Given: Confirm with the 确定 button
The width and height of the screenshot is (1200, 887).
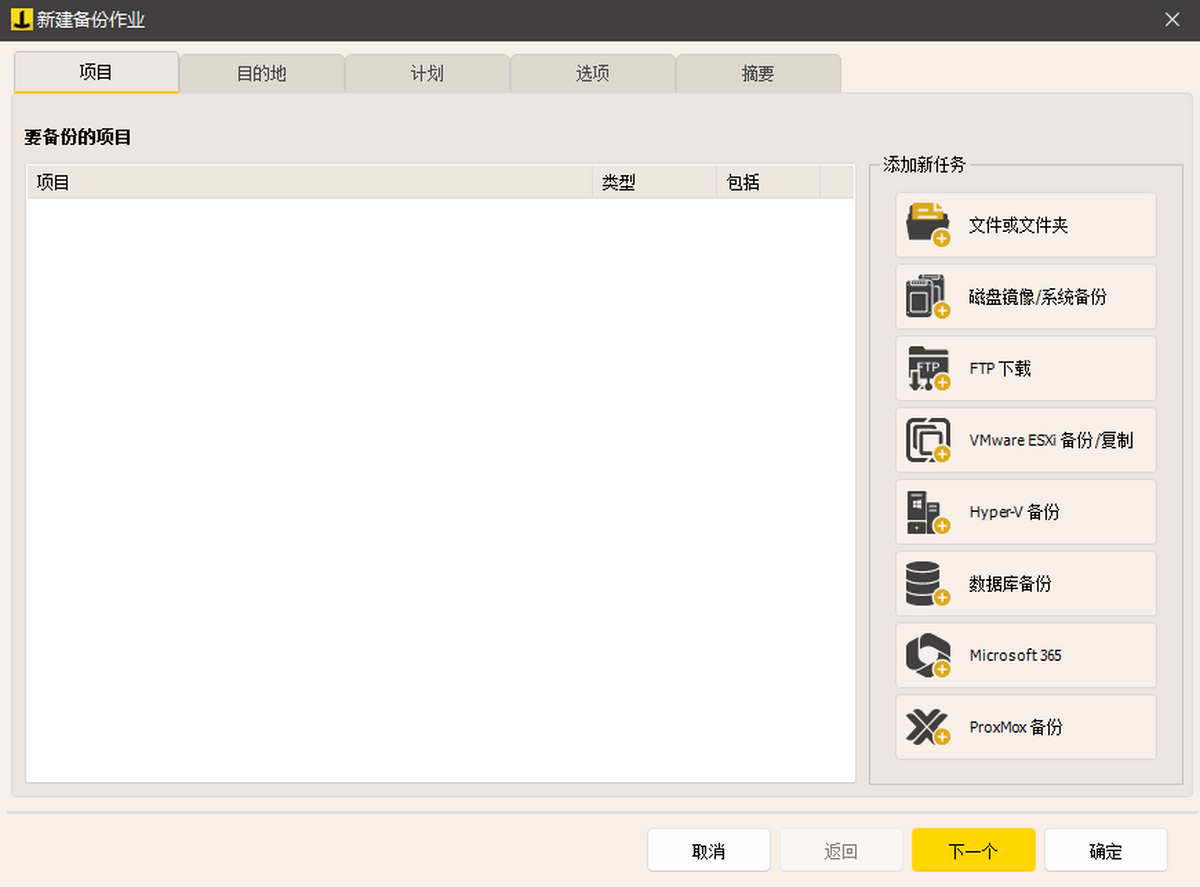Looking at the screenshot, I should pyautogui.click(x=1105, y=851).
